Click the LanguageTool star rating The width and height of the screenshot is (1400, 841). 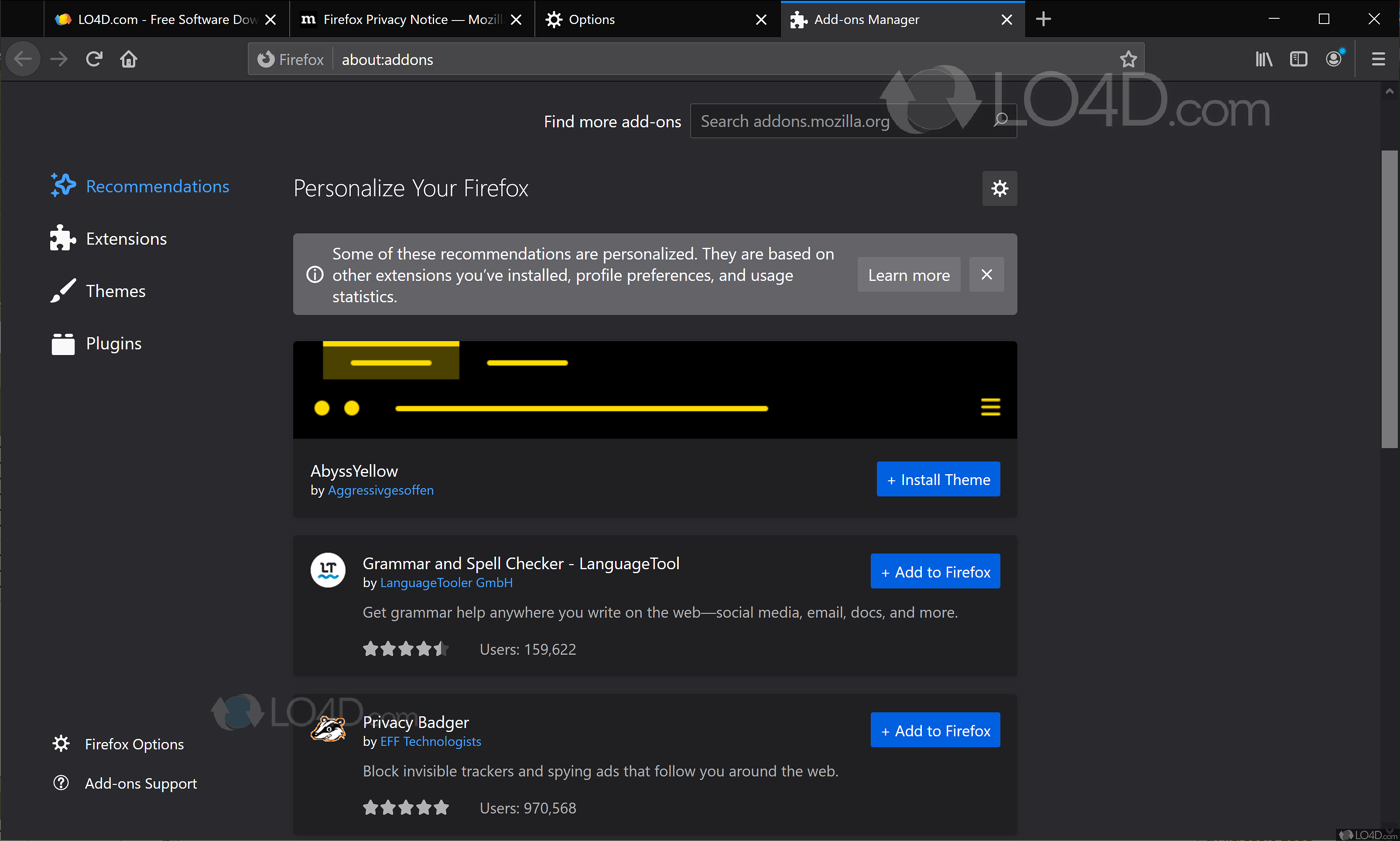[406, 649]
